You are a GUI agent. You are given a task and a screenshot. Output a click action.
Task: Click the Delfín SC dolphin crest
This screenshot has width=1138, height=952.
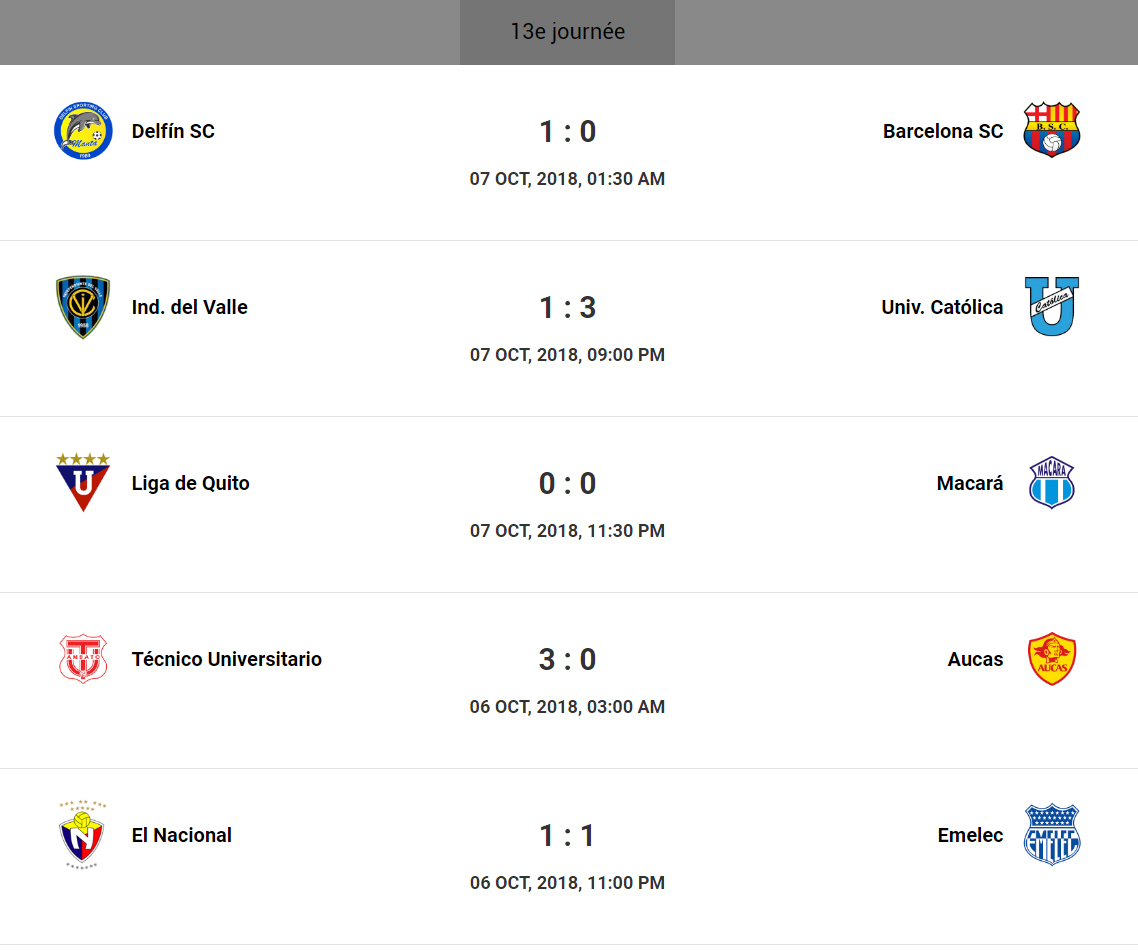[x=83, y=131]
